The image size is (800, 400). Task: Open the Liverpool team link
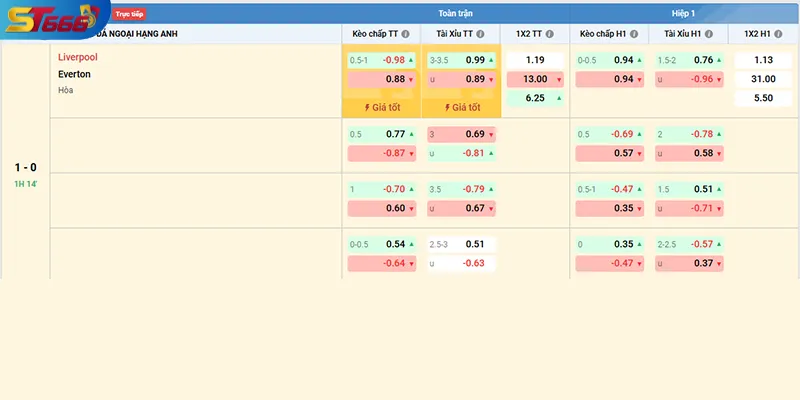click(x=78, y=57)
